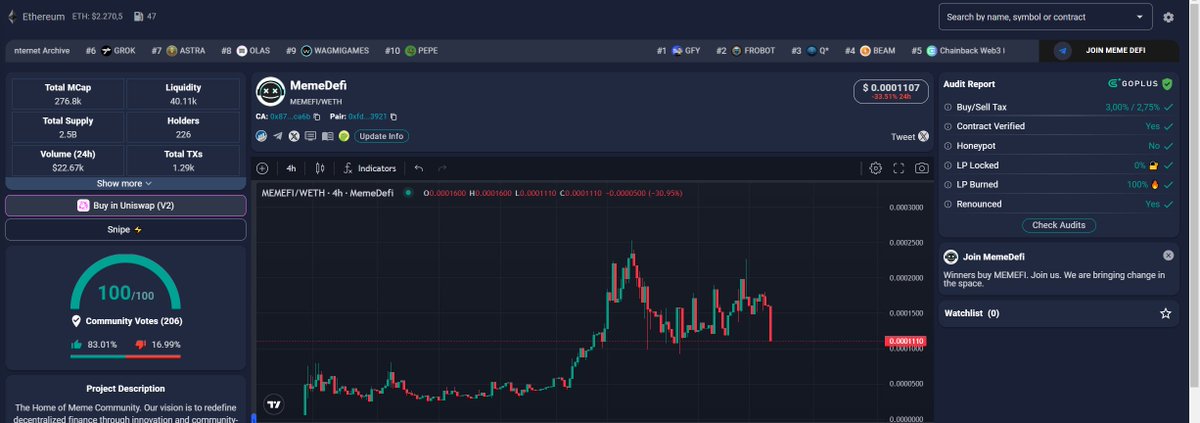Click info icon beside LP Locked

pos(948,165)
